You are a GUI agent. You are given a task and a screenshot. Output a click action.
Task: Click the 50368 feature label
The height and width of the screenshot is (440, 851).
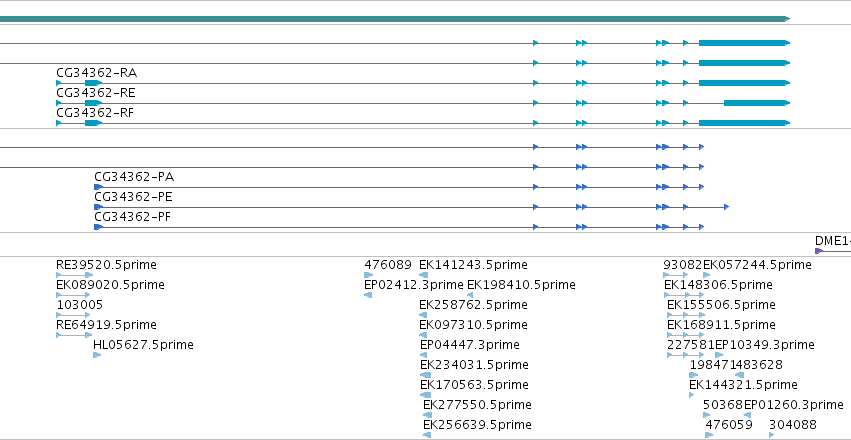coord(723,405)
